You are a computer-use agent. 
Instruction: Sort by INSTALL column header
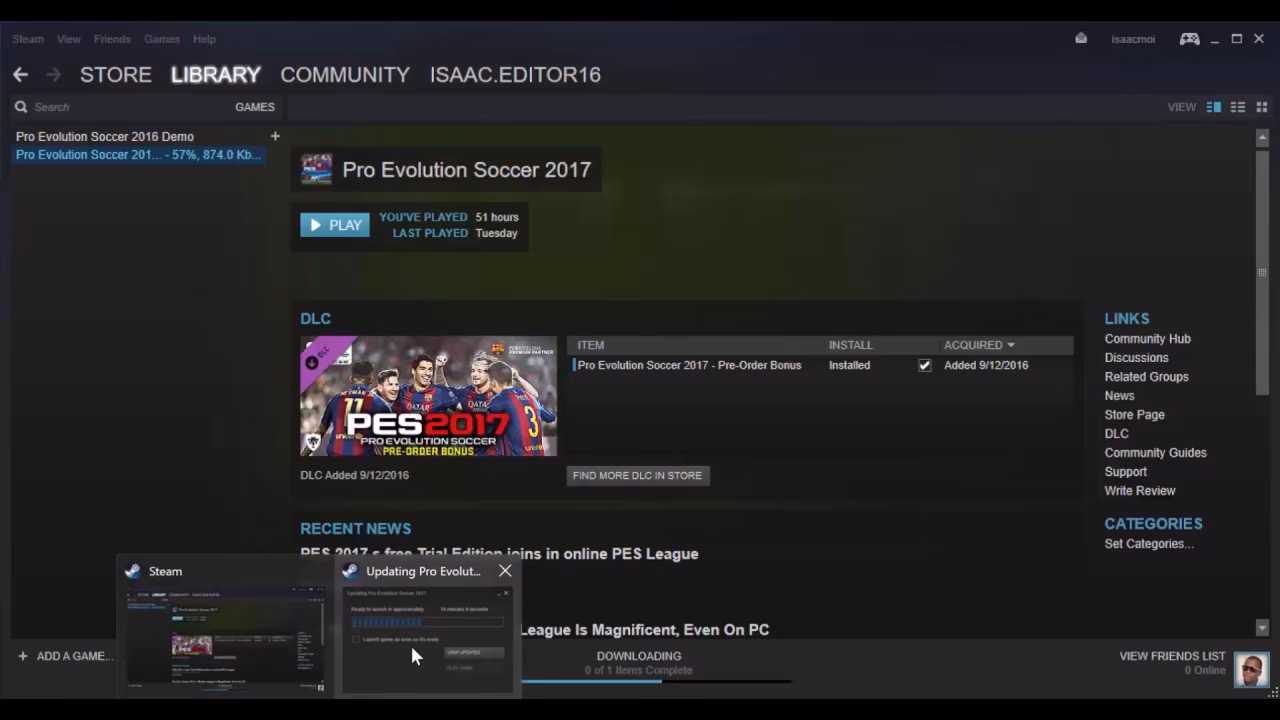(851, 345)
